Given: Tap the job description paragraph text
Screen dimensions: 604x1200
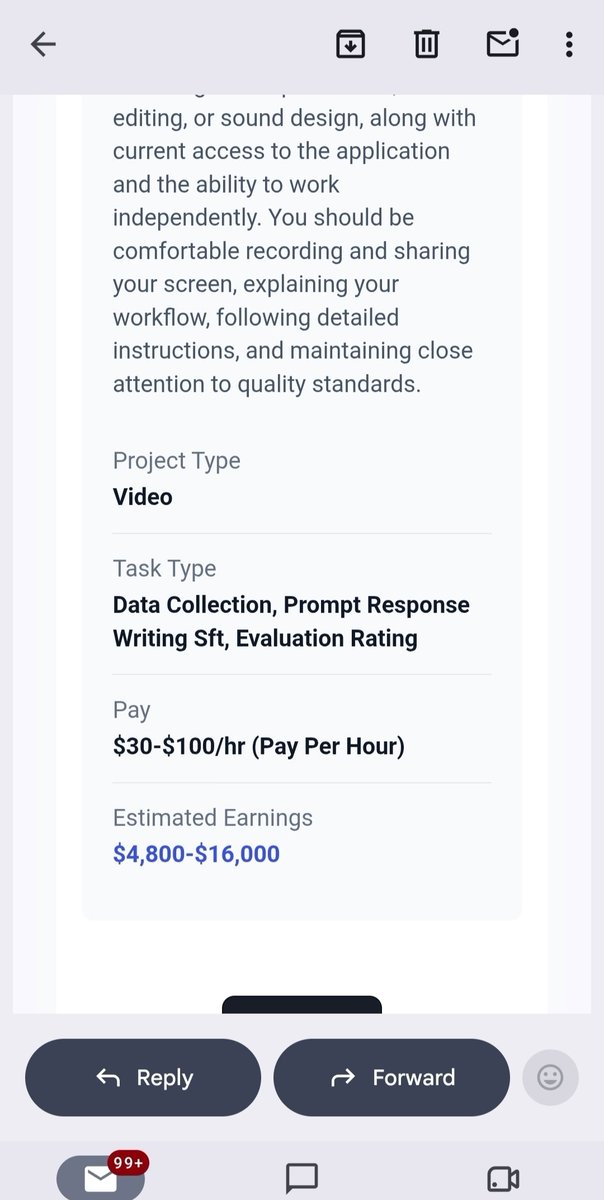Looking at the screenshot, I should (x=293, y=250).
